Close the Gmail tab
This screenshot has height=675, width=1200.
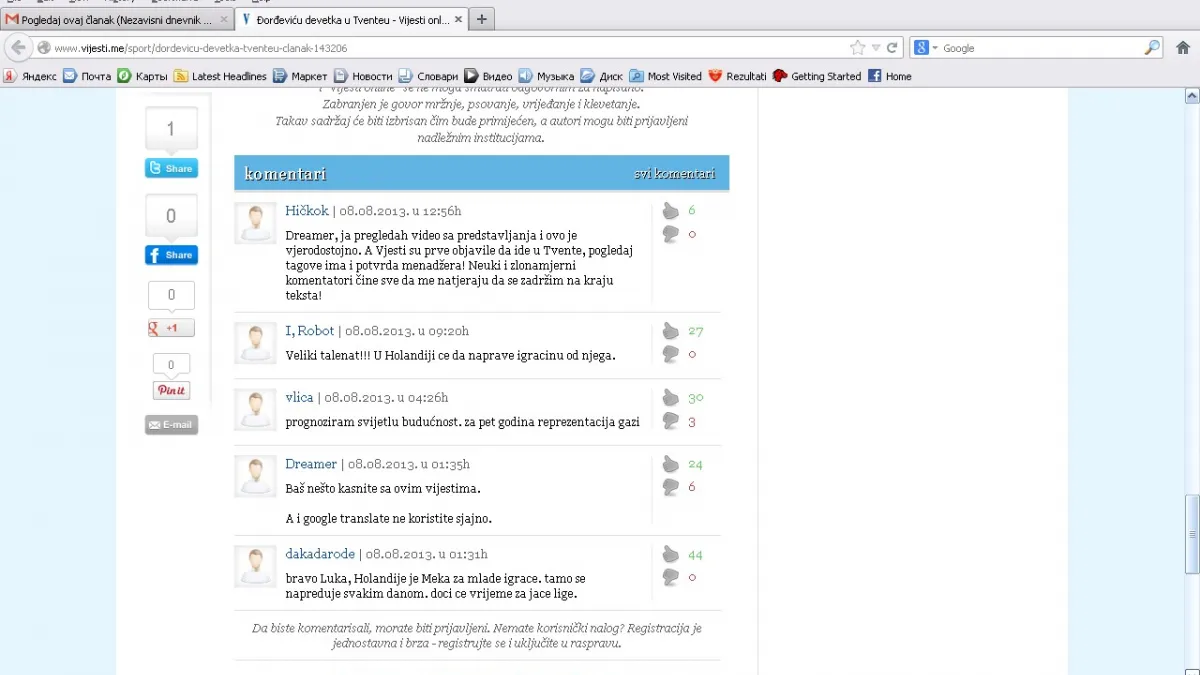pyautogui.click(x=223, y=19)
